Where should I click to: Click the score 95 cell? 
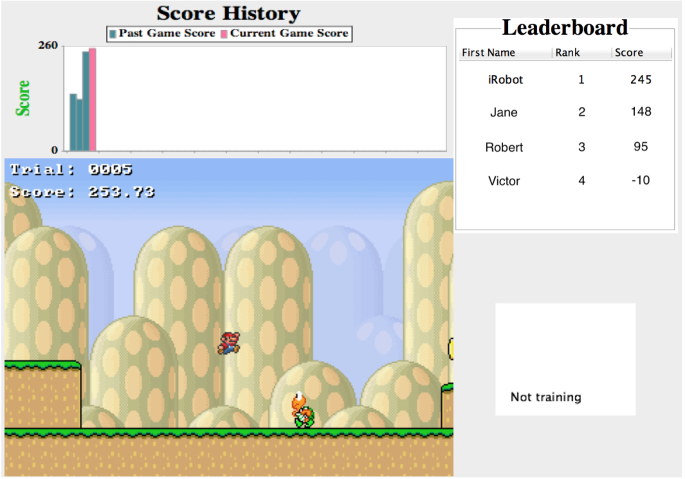pyautogui.click(x=641, y=146)
